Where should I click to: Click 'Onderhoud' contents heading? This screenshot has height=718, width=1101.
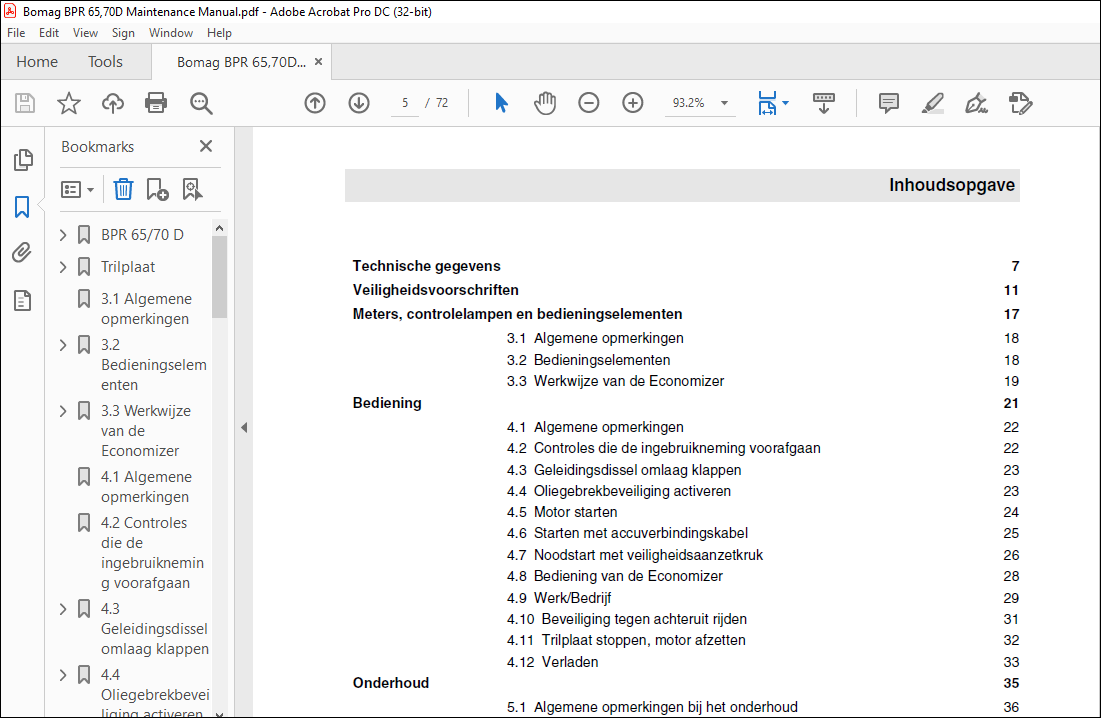[390, 683]
